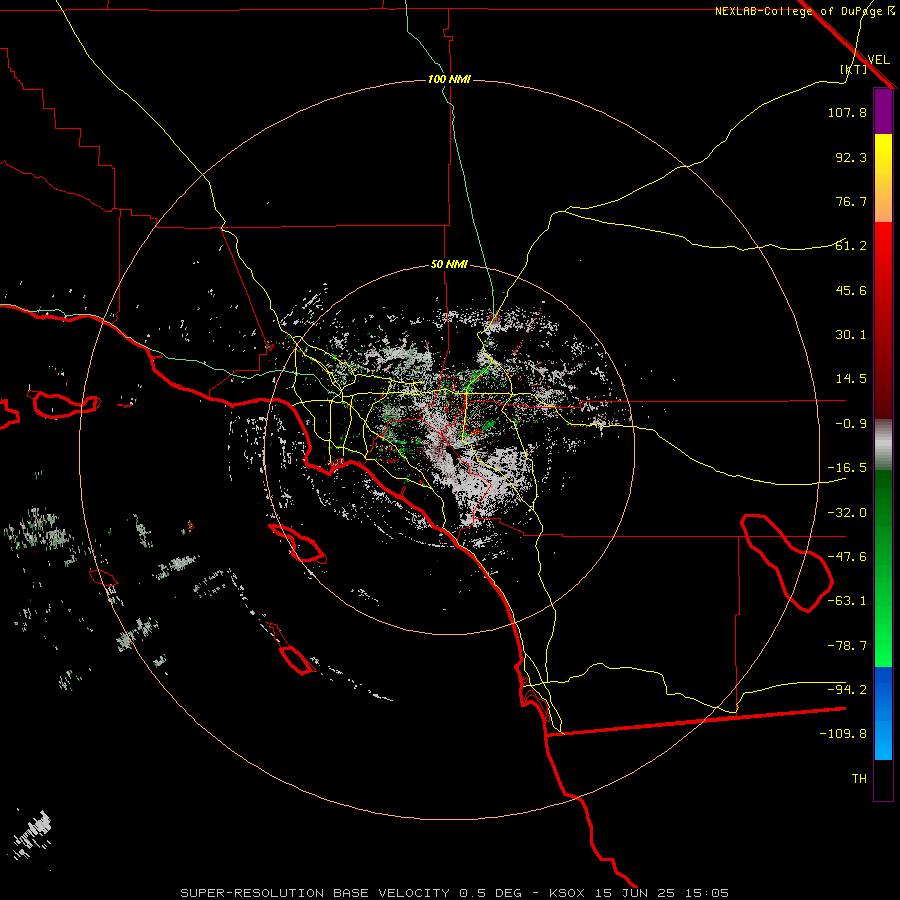Viewport: 900px width, 900px height.
Task: Click the Super-Resolution Base Velocity caption
Action: tap(455, 893)
